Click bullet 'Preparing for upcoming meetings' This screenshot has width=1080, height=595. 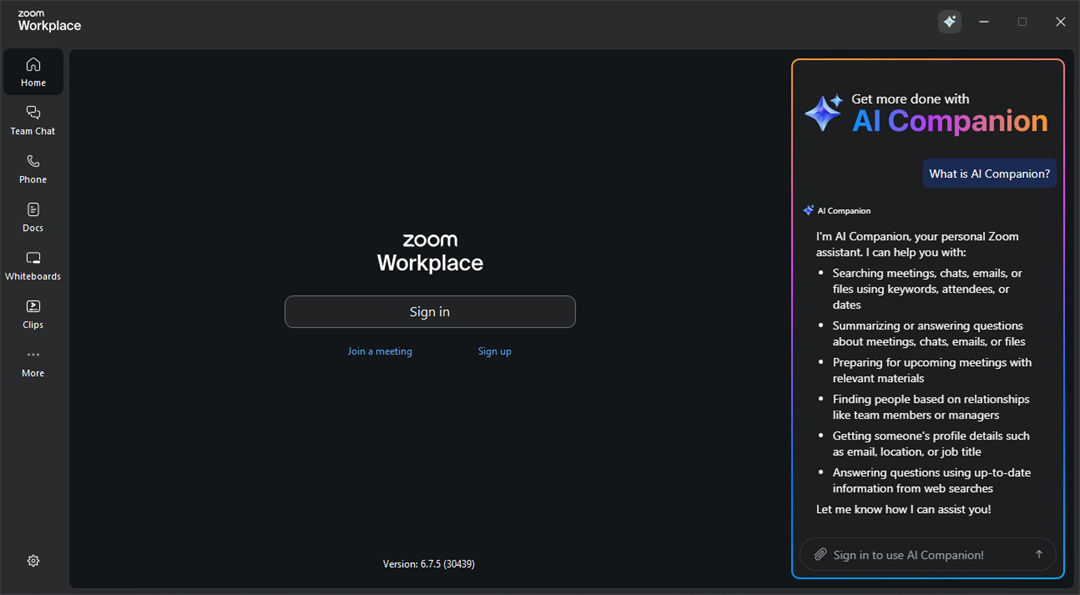tap(932, 370)
